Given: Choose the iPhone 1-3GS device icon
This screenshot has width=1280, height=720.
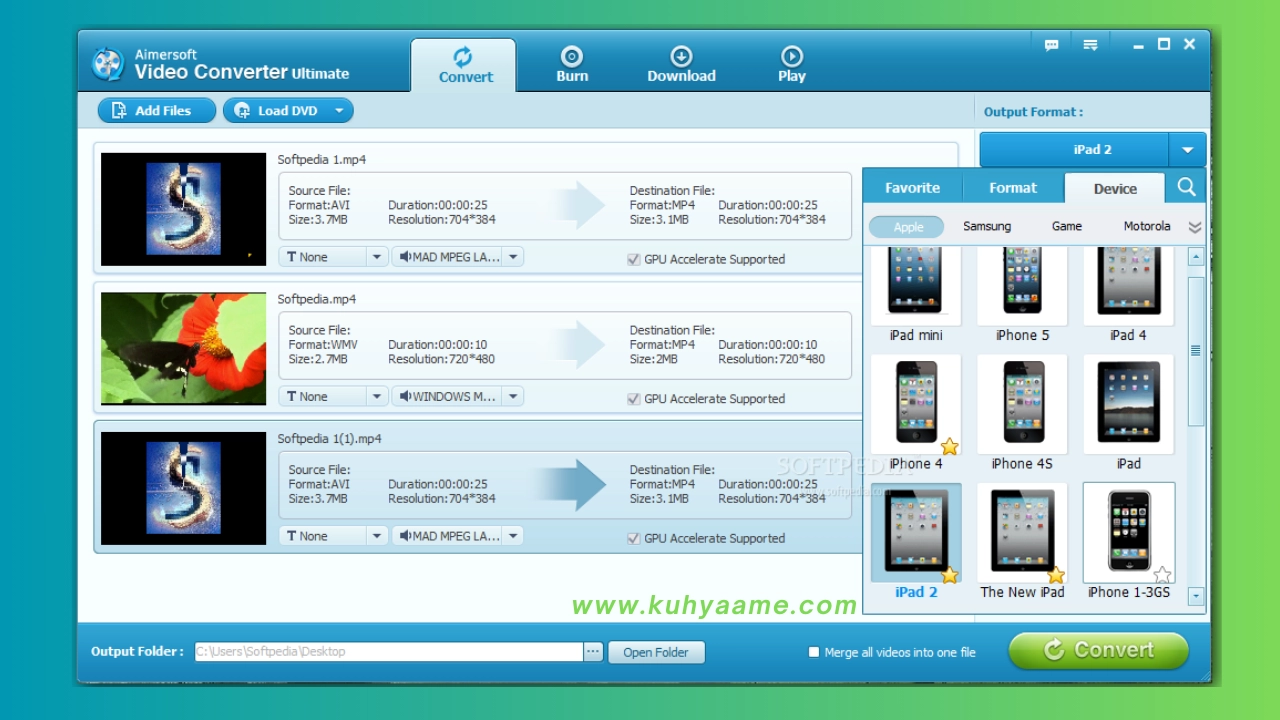Looking at the screenshot, I should 1129,533.
